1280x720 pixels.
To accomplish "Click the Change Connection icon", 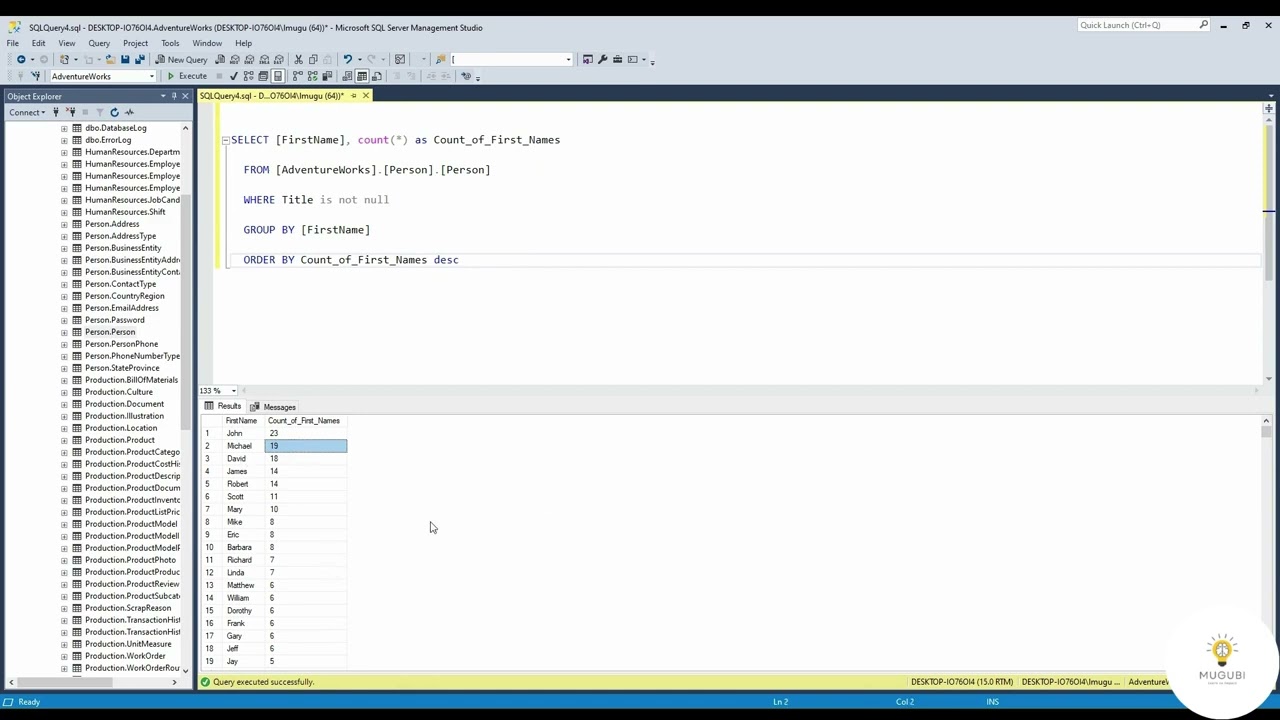I will tap(35, 76).
